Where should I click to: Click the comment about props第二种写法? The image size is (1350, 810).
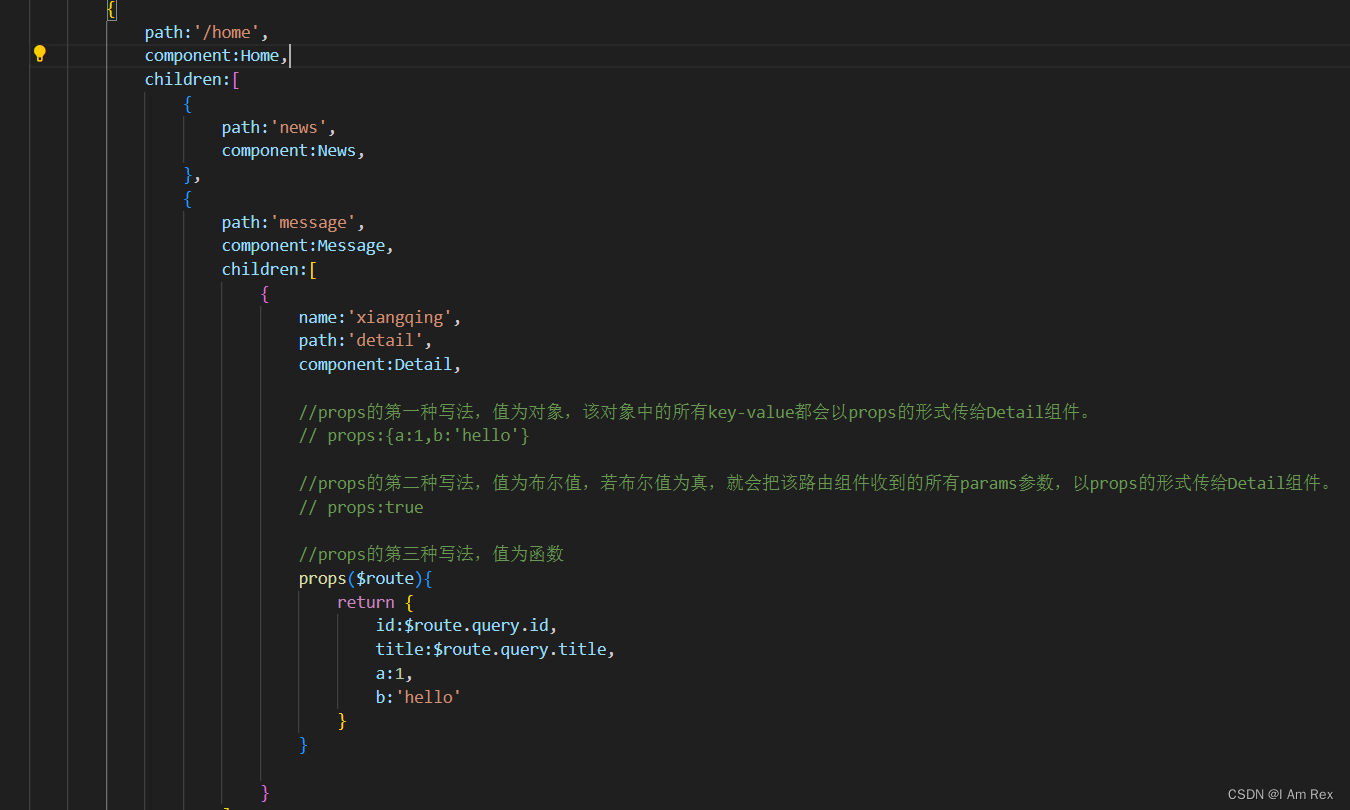point(817,484)
